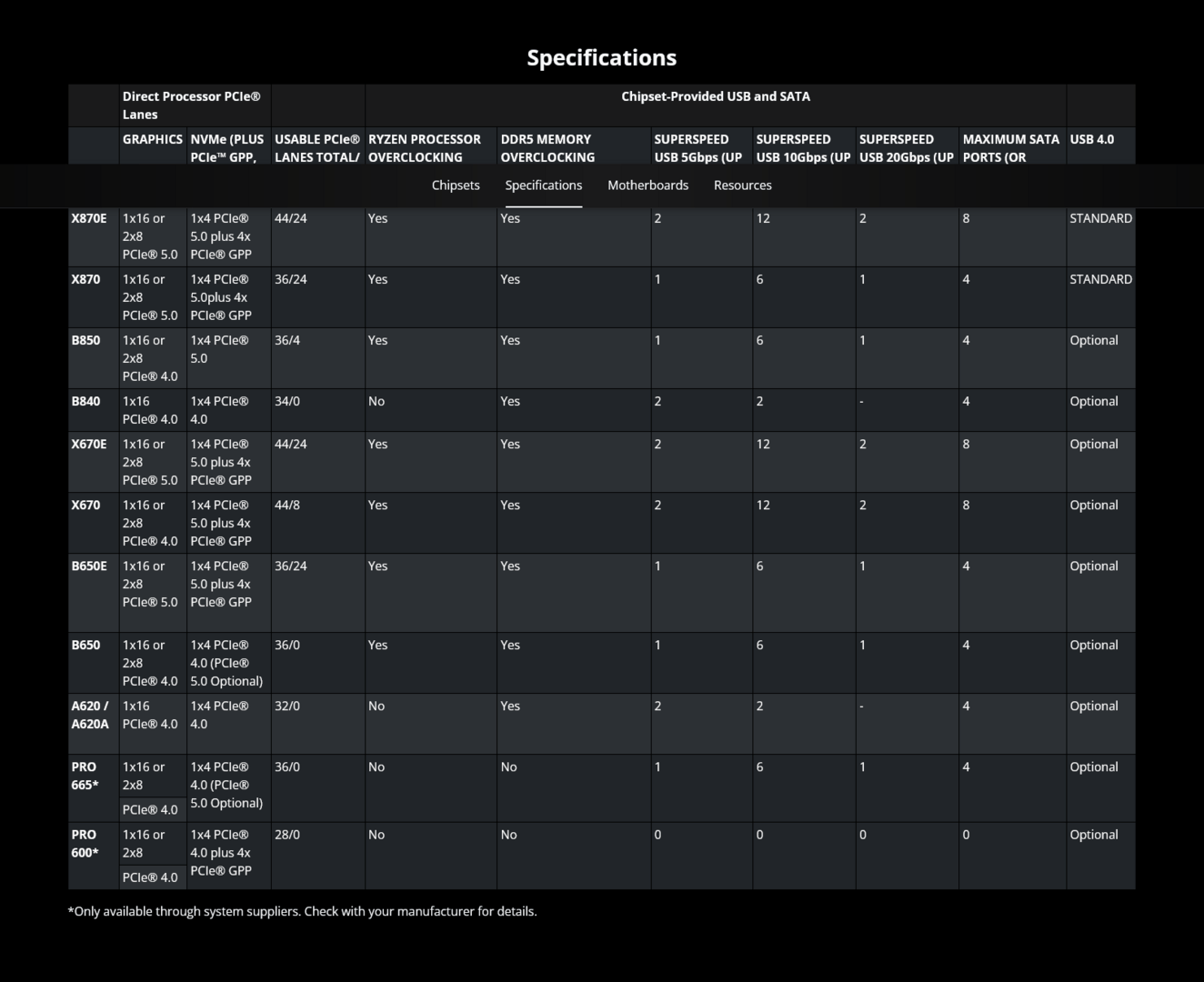The height and width of the screenshot is (982, 1204).
Task: Click the 44/8 lanes value for X670
Action: (x=287, y=505)
